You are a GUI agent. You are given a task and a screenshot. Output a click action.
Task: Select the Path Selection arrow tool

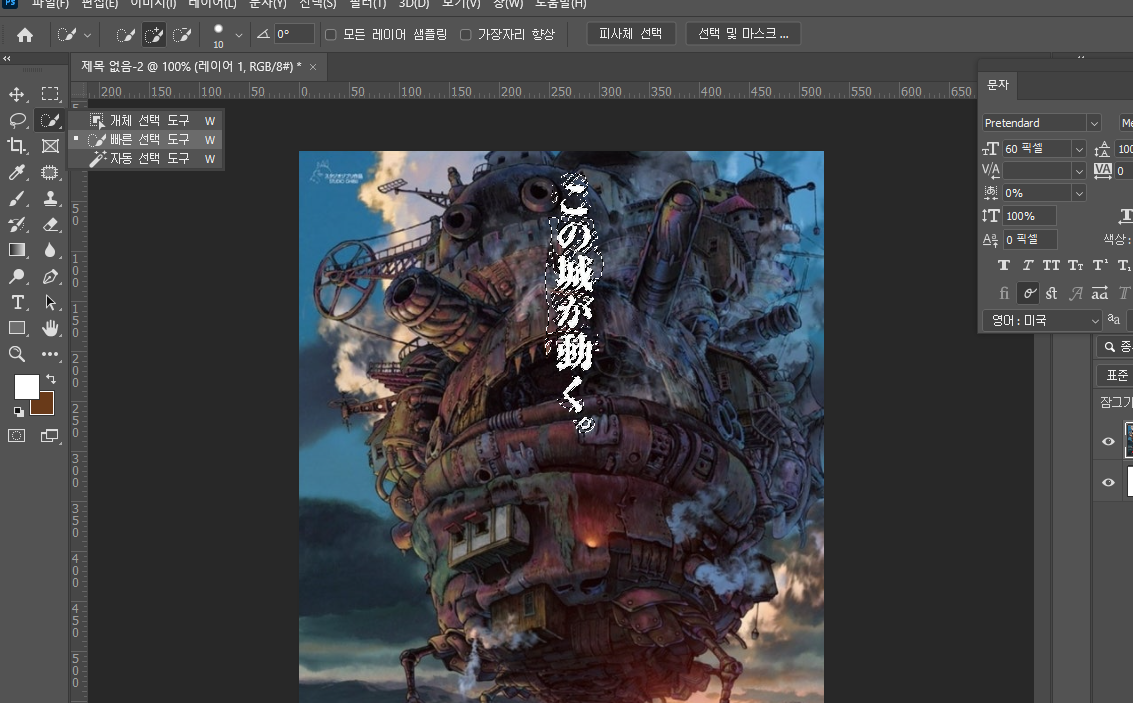coord(50,302)
